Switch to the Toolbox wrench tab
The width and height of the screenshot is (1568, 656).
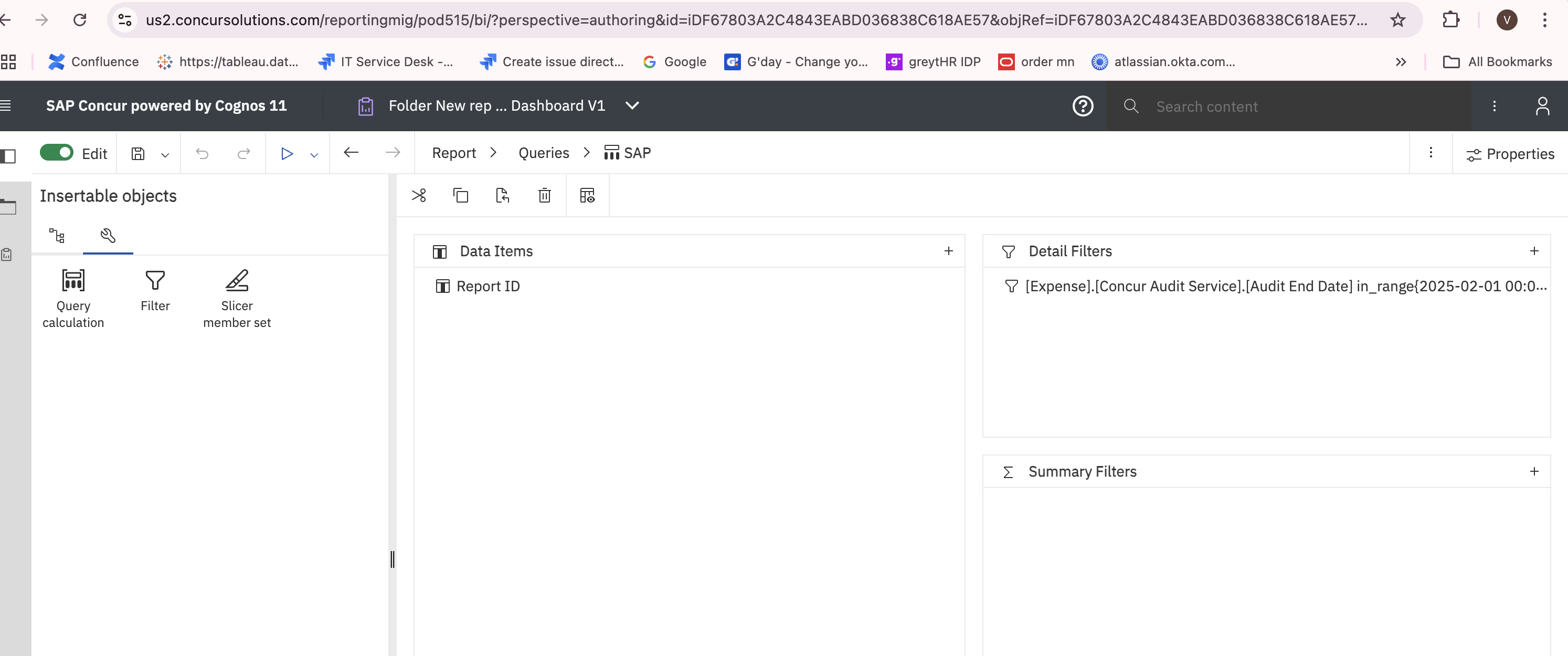[108, 236]
